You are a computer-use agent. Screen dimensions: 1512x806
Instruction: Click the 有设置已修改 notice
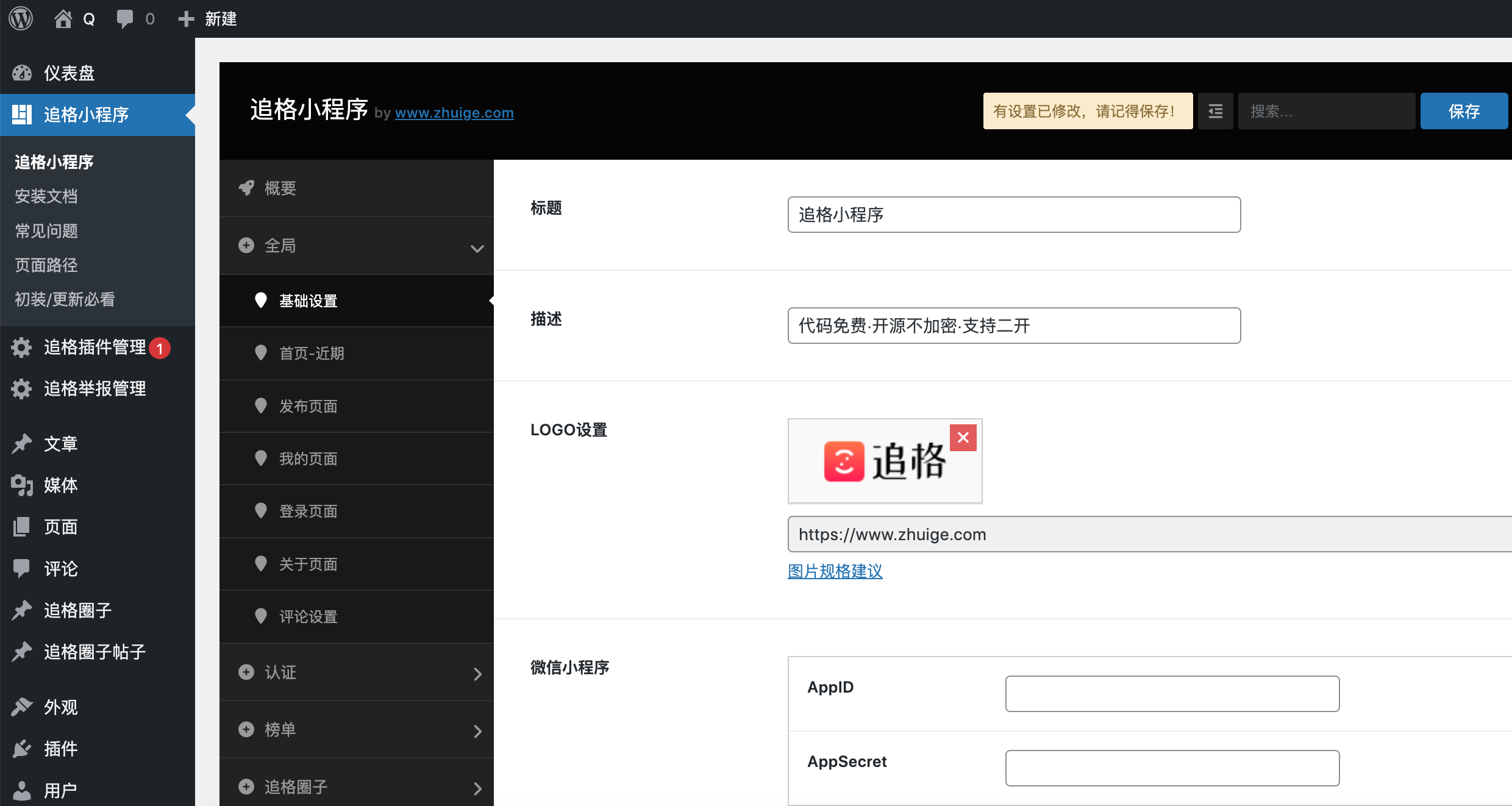[1088, 111]
